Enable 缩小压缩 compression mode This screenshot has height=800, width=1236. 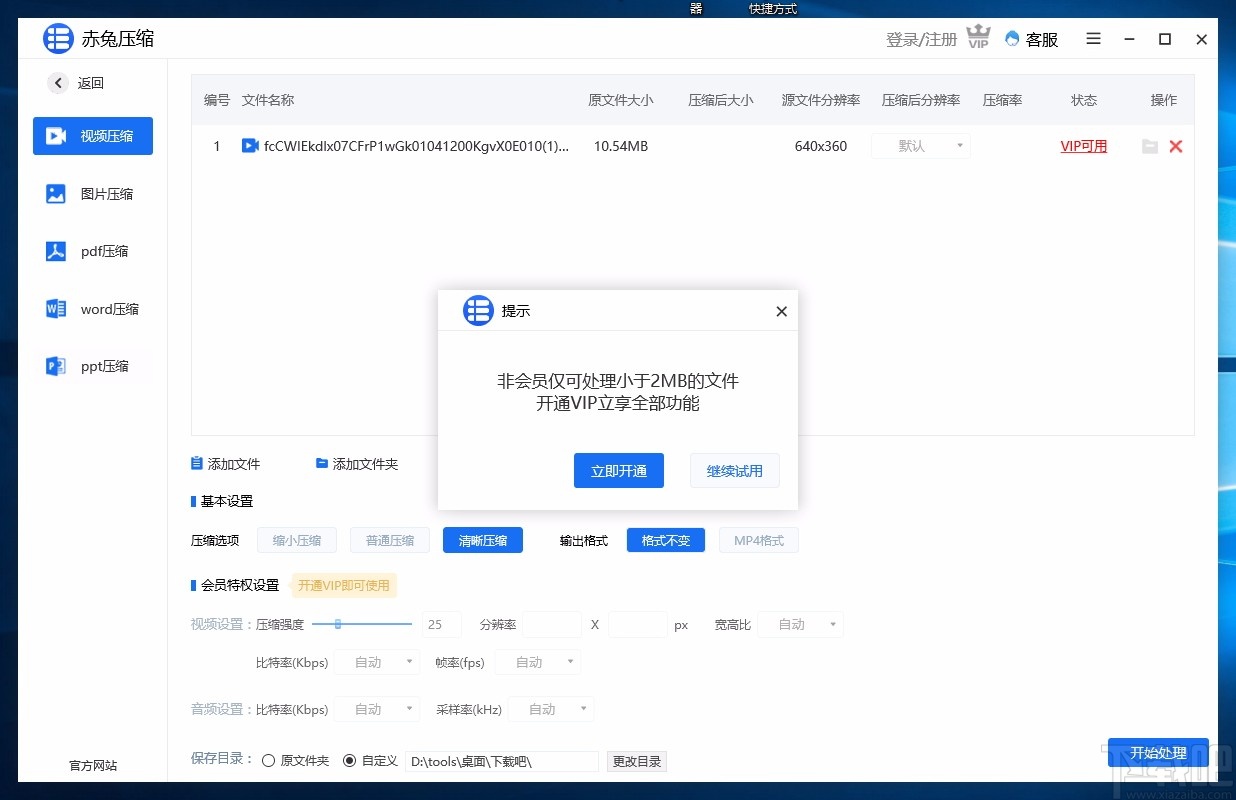(297, 540)
